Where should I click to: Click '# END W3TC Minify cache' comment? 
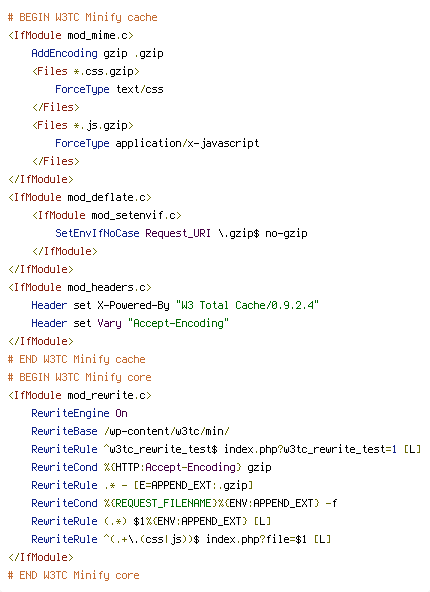click(77, 359)
